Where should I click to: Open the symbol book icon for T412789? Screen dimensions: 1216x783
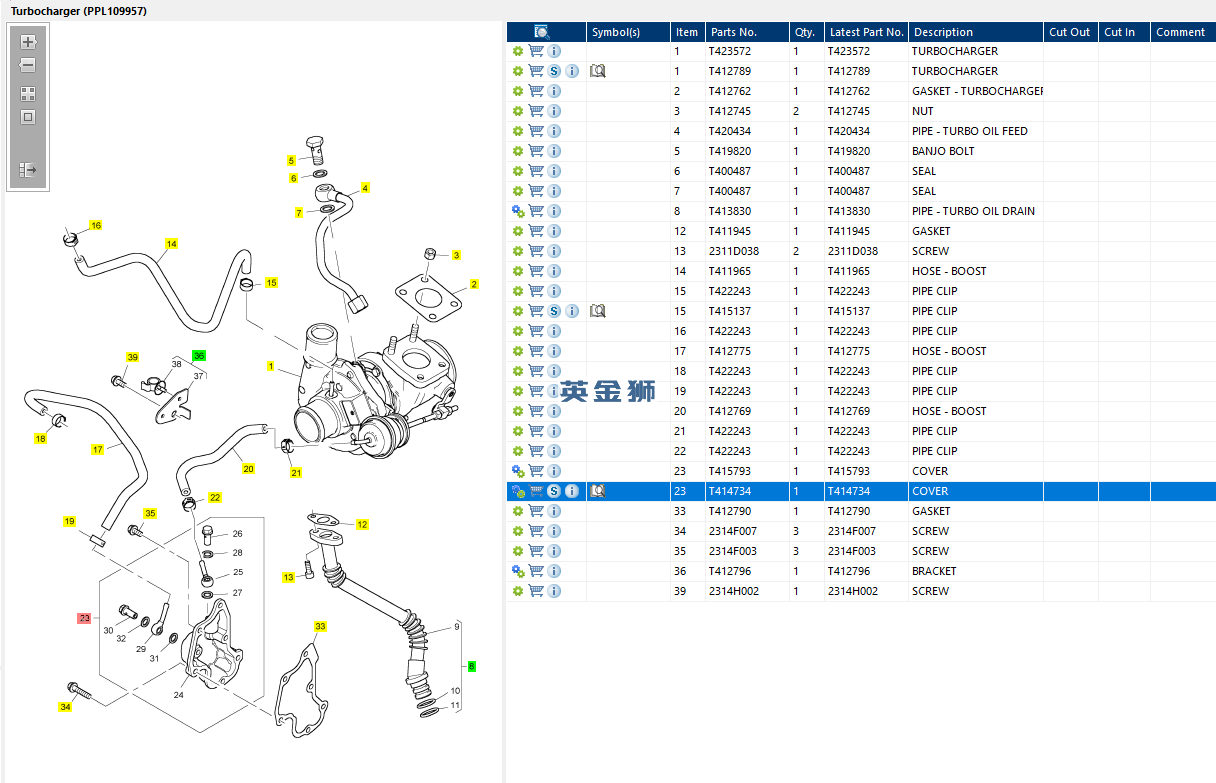coord(598,71)
